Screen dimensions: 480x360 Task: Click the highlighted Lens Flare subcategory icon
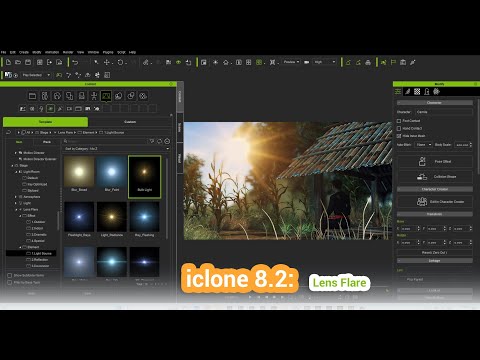pyautogui.click(x=50, y=108)
